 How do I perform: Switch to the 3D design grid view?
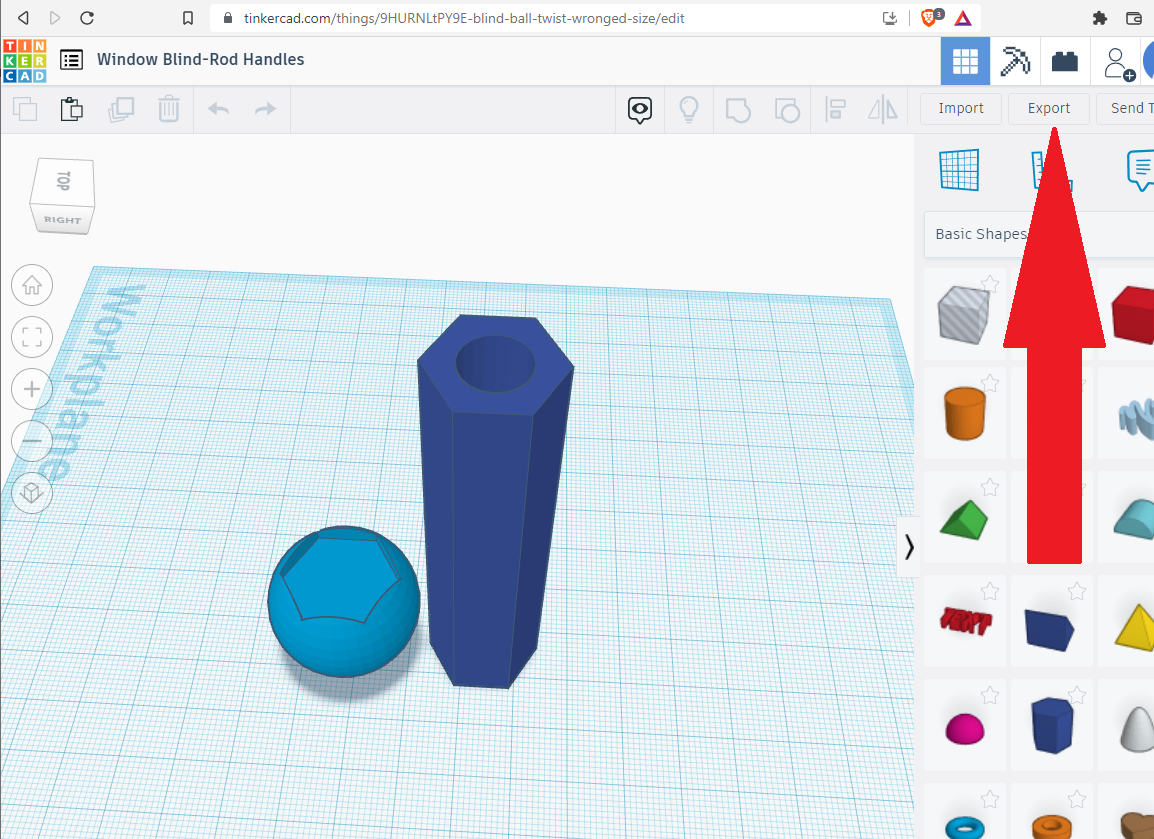point(965,61)
